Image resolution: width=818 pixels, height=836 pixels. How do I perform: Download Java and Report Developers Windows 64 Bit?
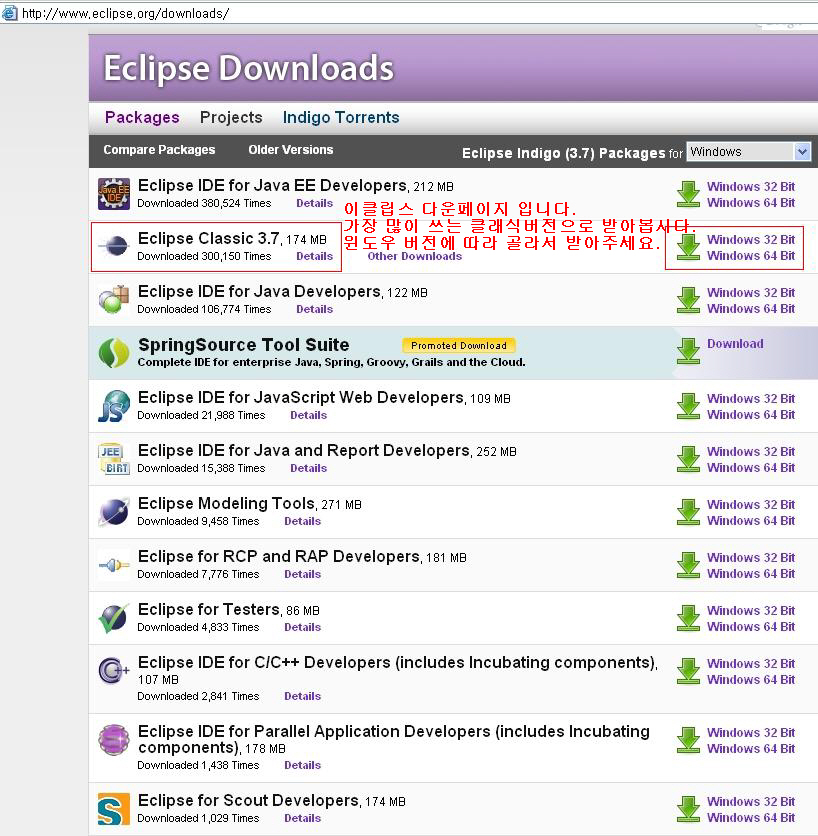(x=751, y=467)
